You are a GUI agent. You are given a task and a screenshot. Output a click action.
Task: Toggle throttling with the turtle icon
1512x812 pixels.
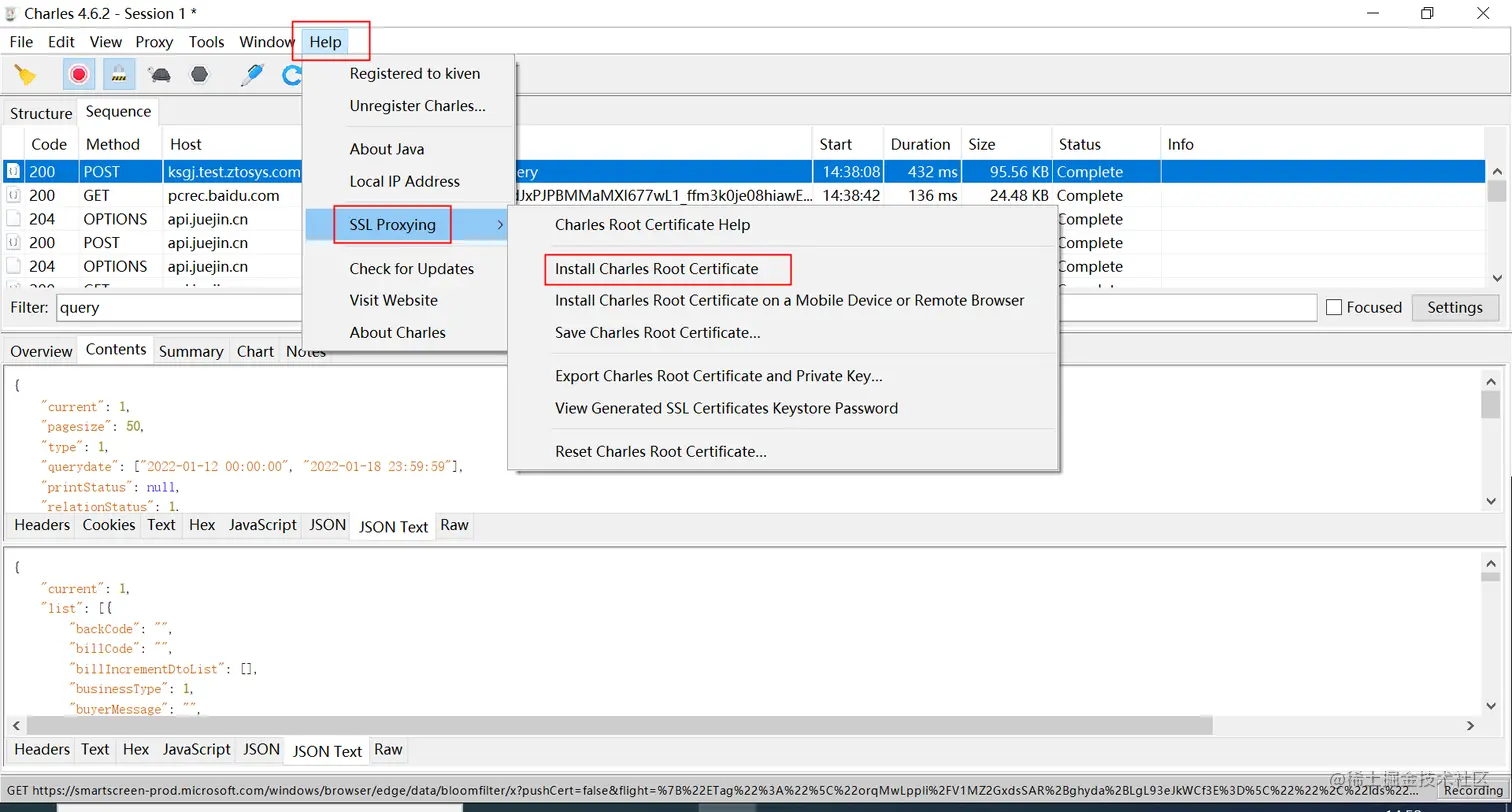(159, 75)
